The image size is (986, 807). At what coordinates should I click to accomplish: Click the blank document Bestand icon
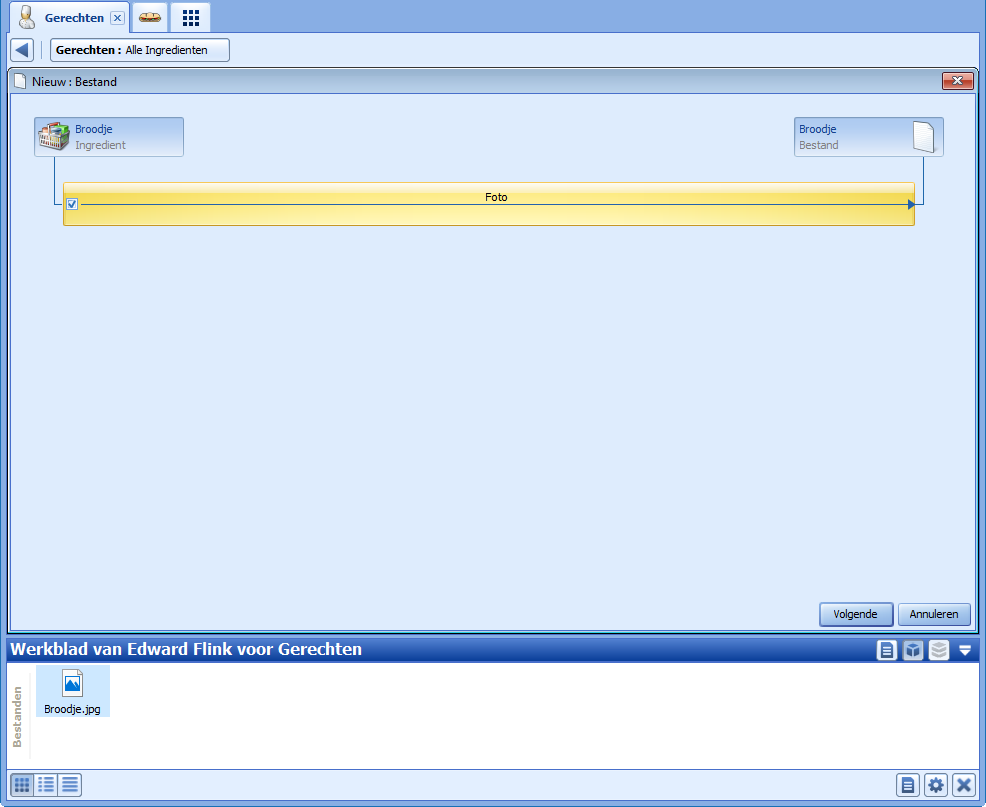click(923, 136)
